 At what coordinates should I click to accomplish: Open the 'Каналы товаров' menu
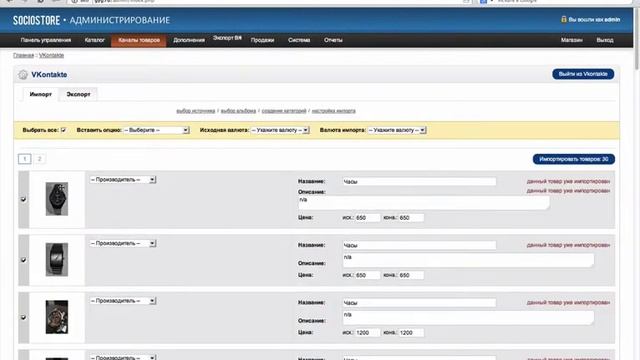pyautogui.click(x=139, y=40)
